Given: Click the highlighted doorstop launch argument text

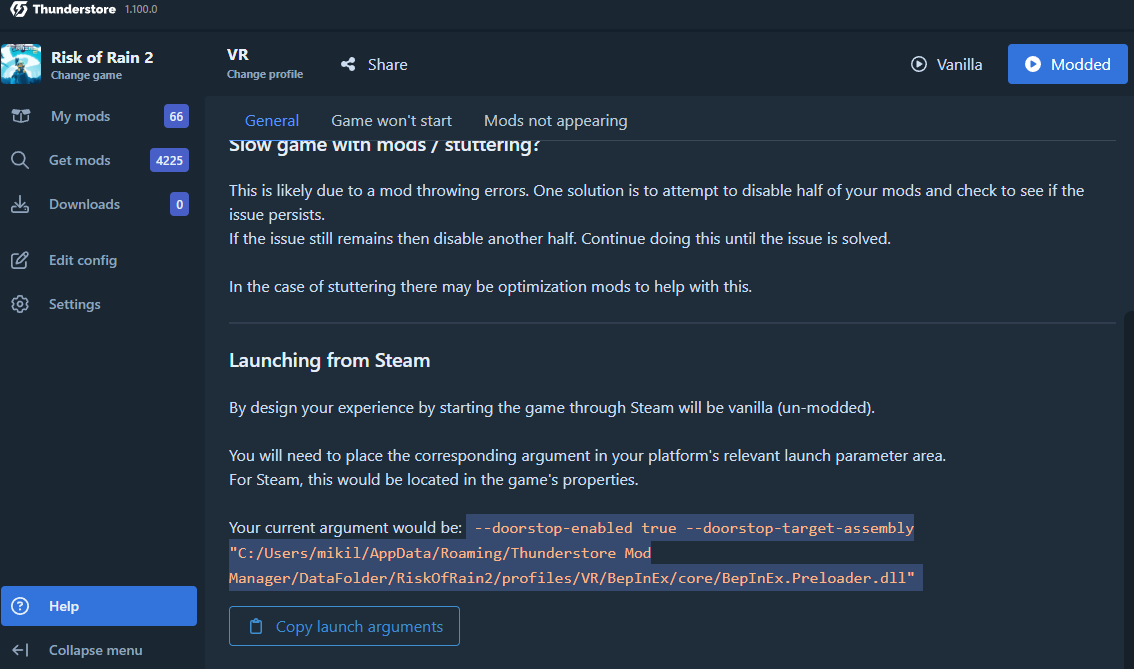Looking at the screenshot, I should coord(576,553).
